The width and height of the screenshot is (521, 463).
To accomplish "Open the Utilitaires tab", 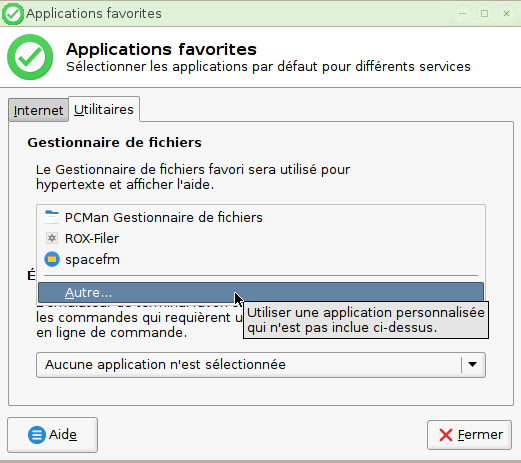I will pyautogui.click(x=104, y=109).
